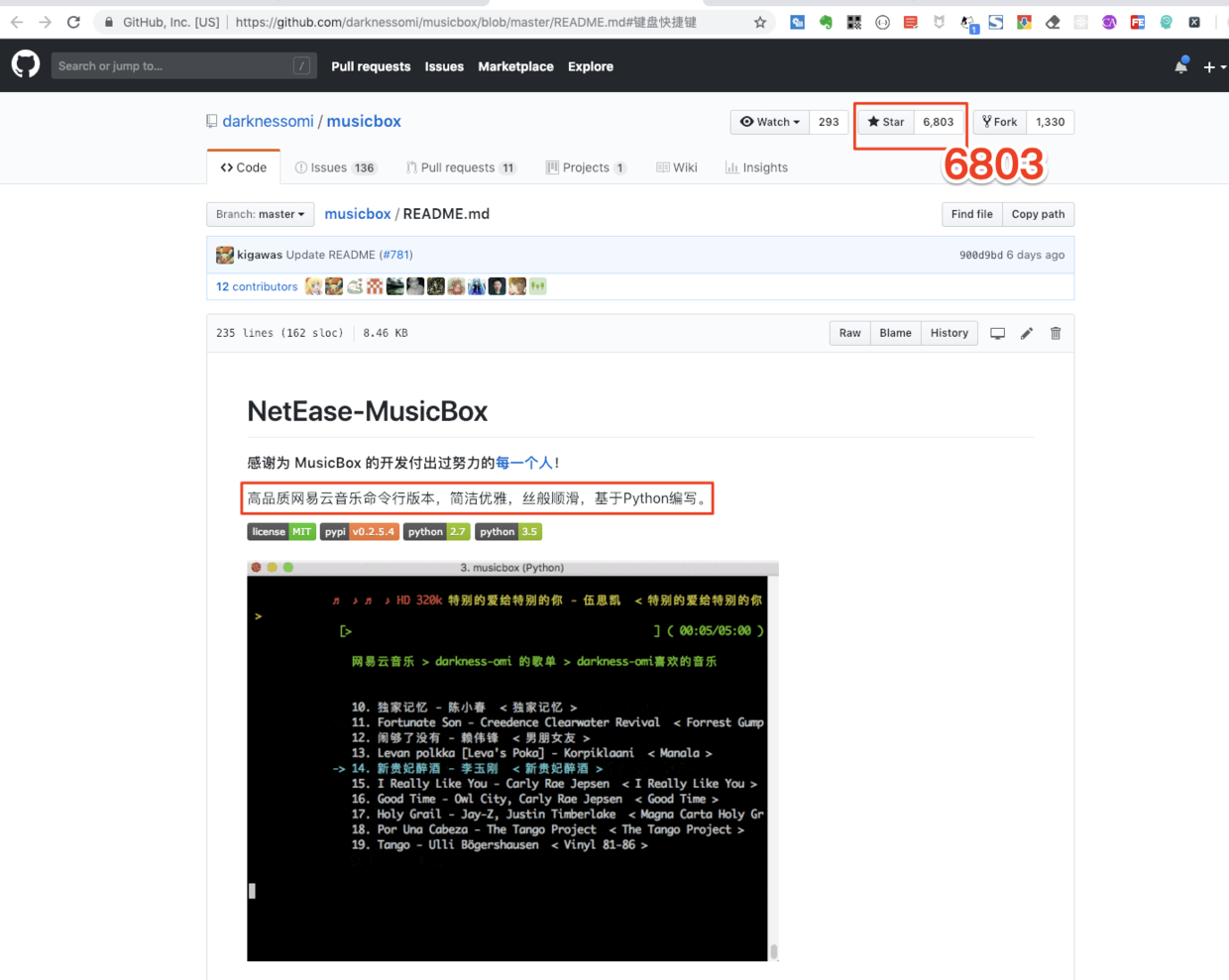Open the Wiki tab
Viewport: 1229px width, 980px height.
[677, 167]
